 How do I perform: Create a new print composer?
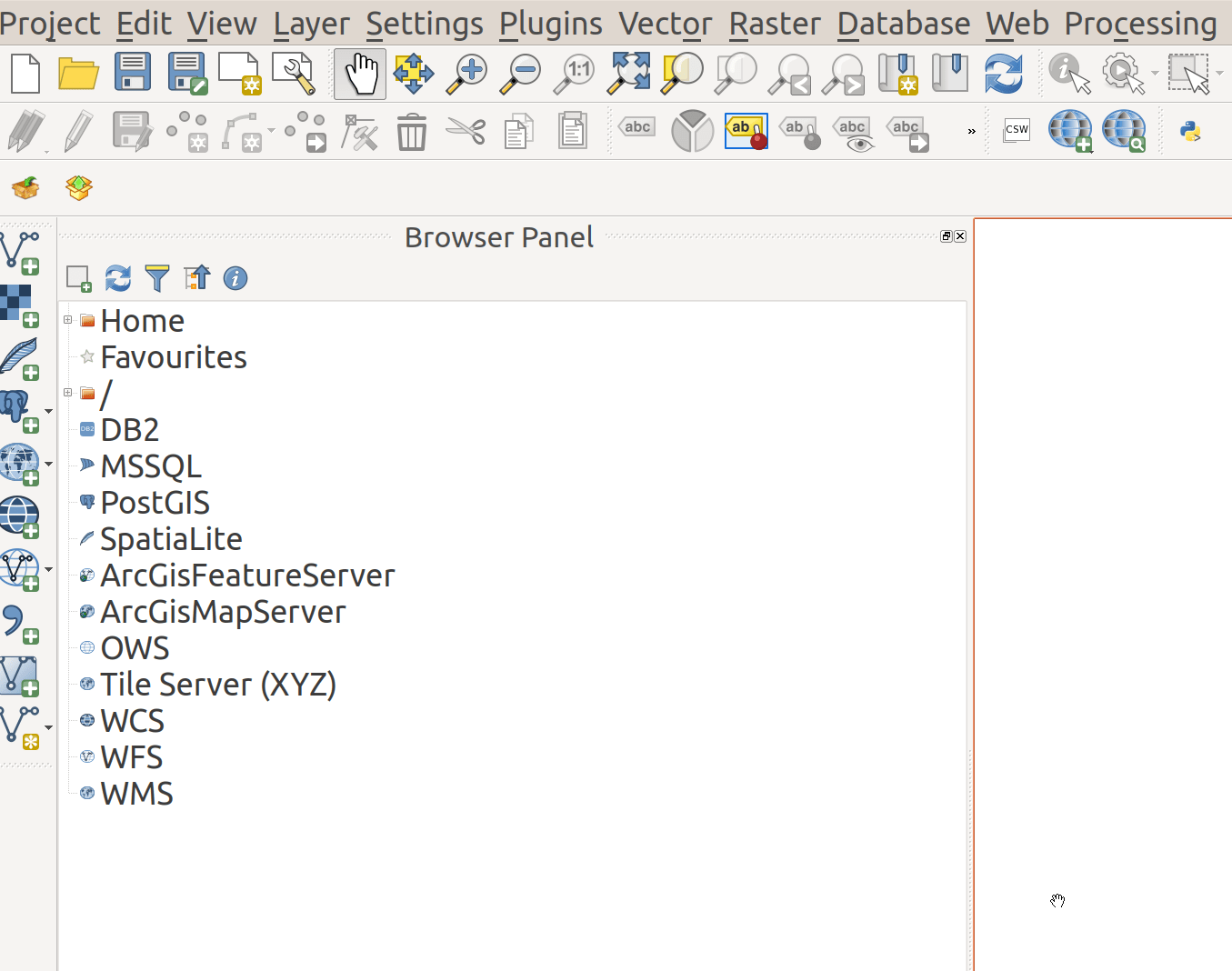click(x=240, y=74)
